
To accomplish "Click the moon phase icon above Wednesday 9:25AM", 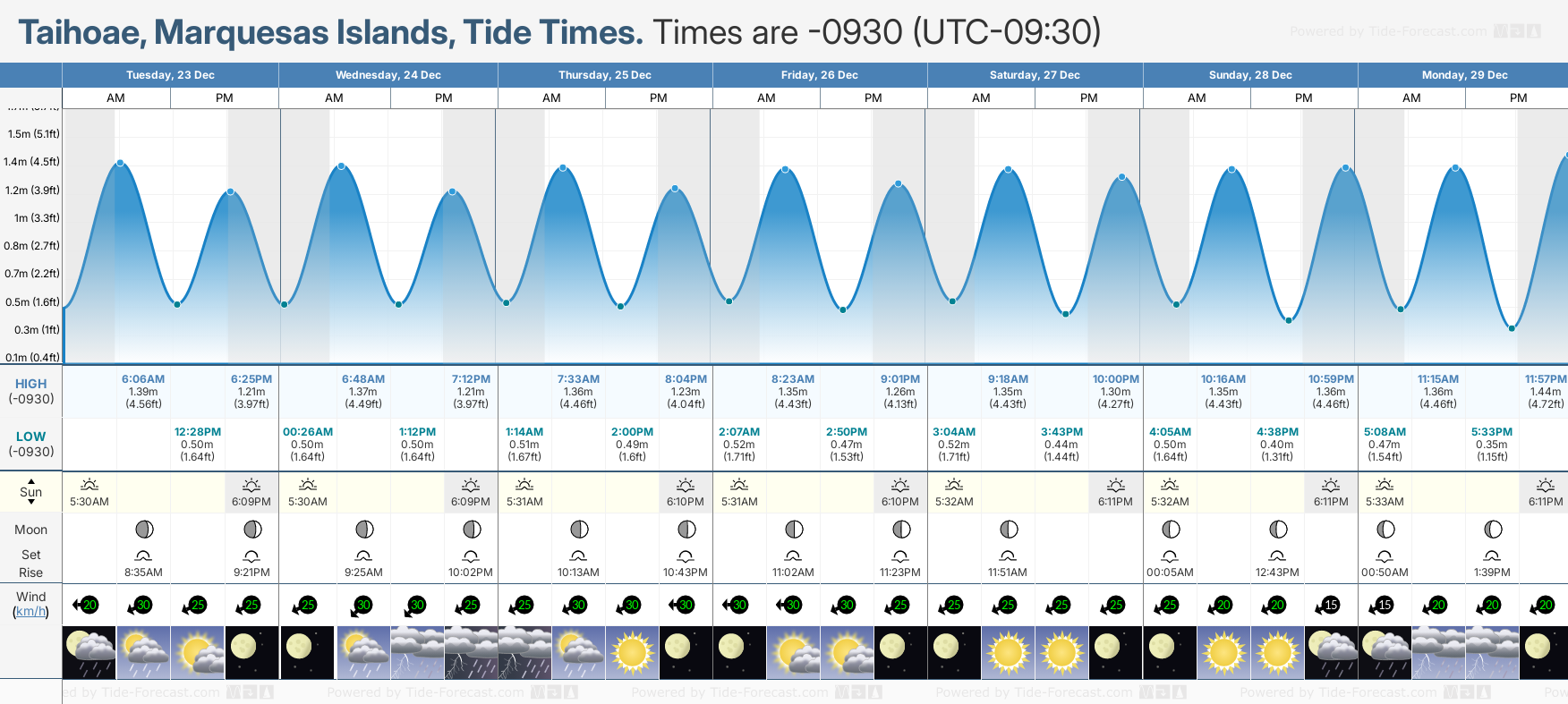I will pos(363,530).
